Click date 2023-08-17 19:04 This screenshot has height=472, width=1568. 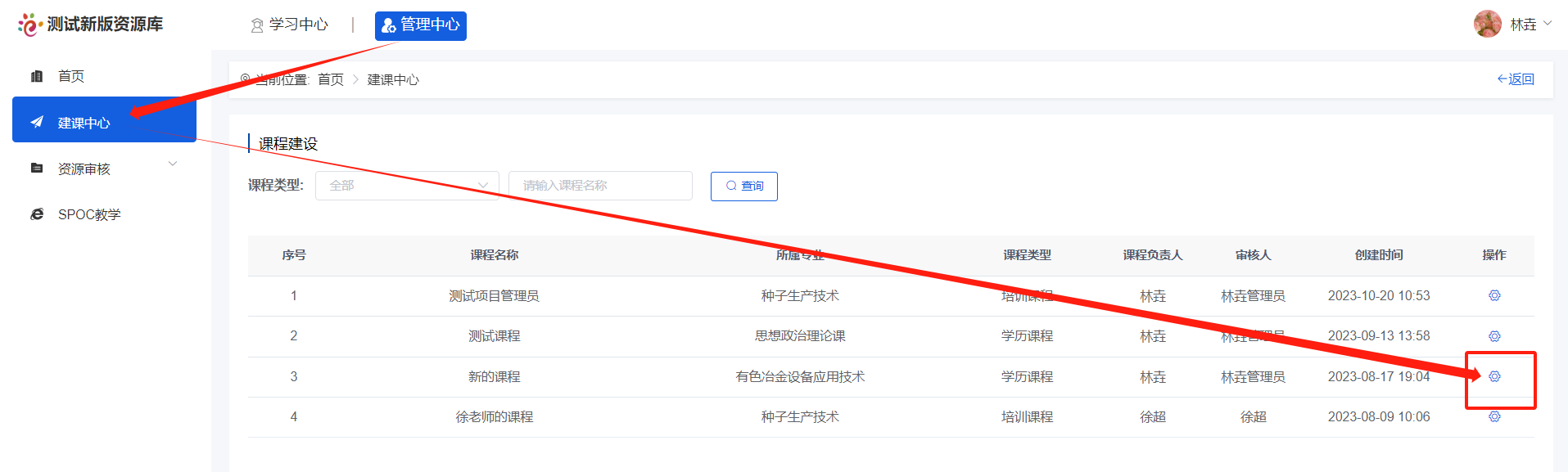[1379, 377]
